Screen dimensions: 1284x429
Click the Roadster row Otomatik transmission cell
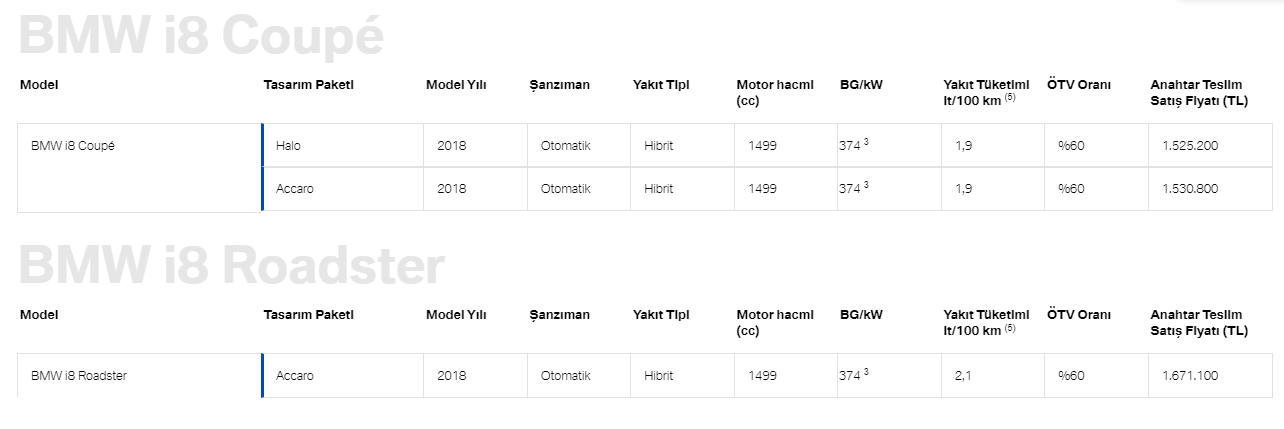pyautogui.click(x=578, y=376)
